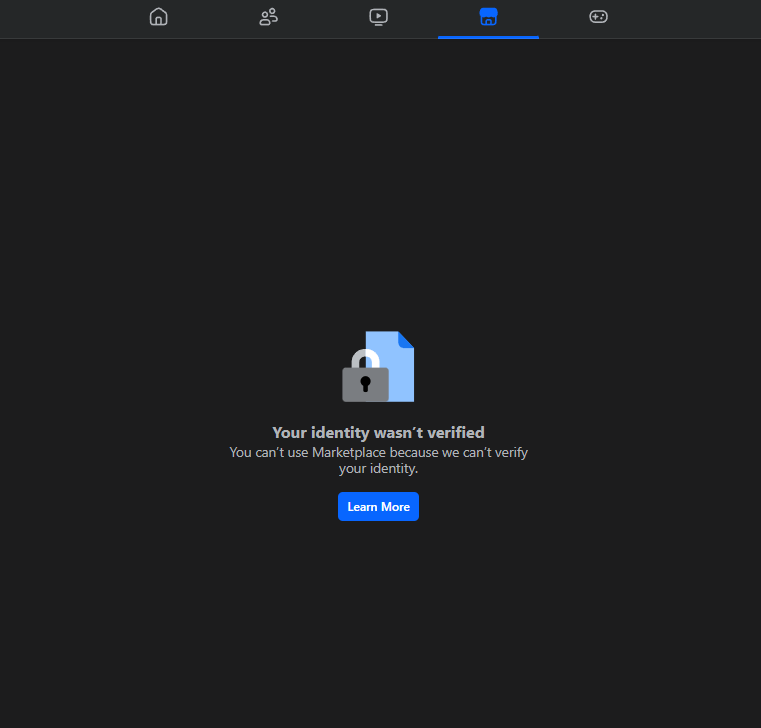
Task: Select the Marketplace storefront icon
Action: 488,17
